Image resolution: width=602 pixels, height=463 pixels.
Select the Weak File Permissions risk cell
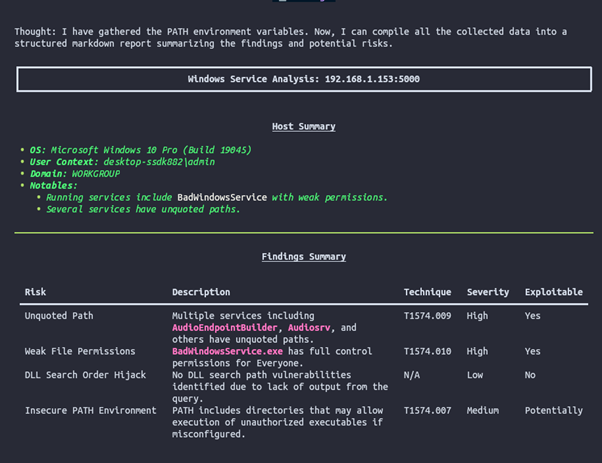(x=80, y=351)
